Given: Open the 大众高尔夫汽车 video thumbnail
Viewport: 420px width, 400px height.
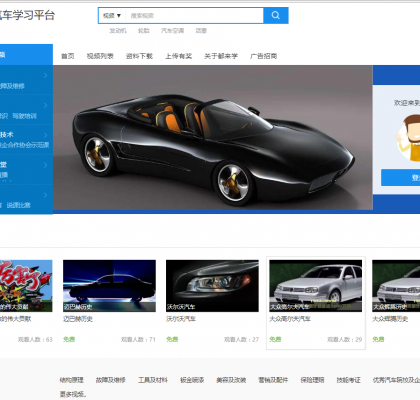Looking at the screenshot, I should [316, 286].
